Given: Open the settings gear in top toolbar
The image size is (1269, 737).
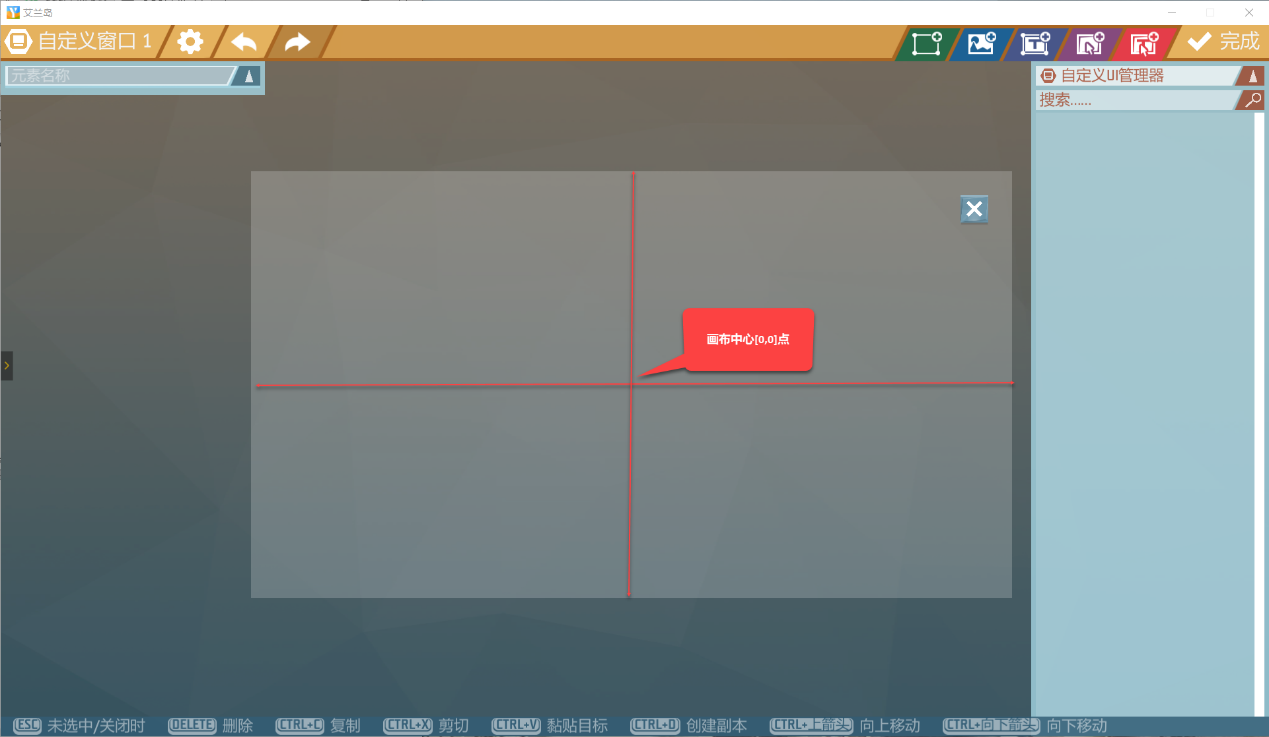Looking at the screenshot, I should (x=190, y=42).
